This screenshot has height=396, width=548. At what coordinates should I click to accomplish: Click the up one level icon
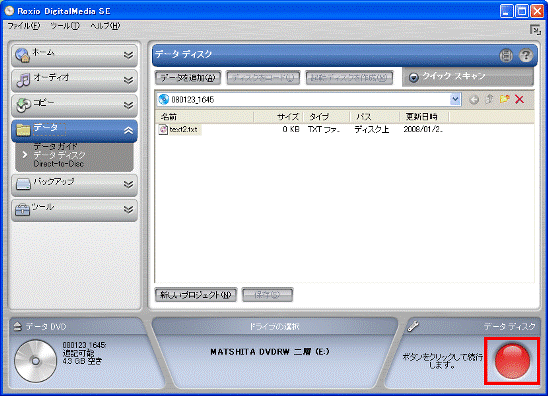coord(489,100)
